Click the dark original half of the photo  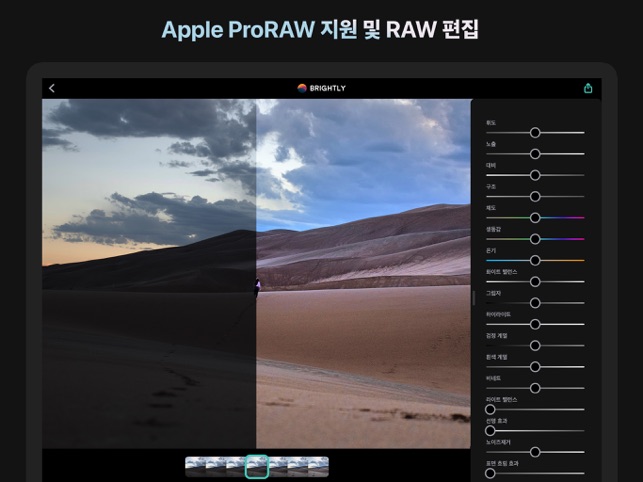[149, 274]
